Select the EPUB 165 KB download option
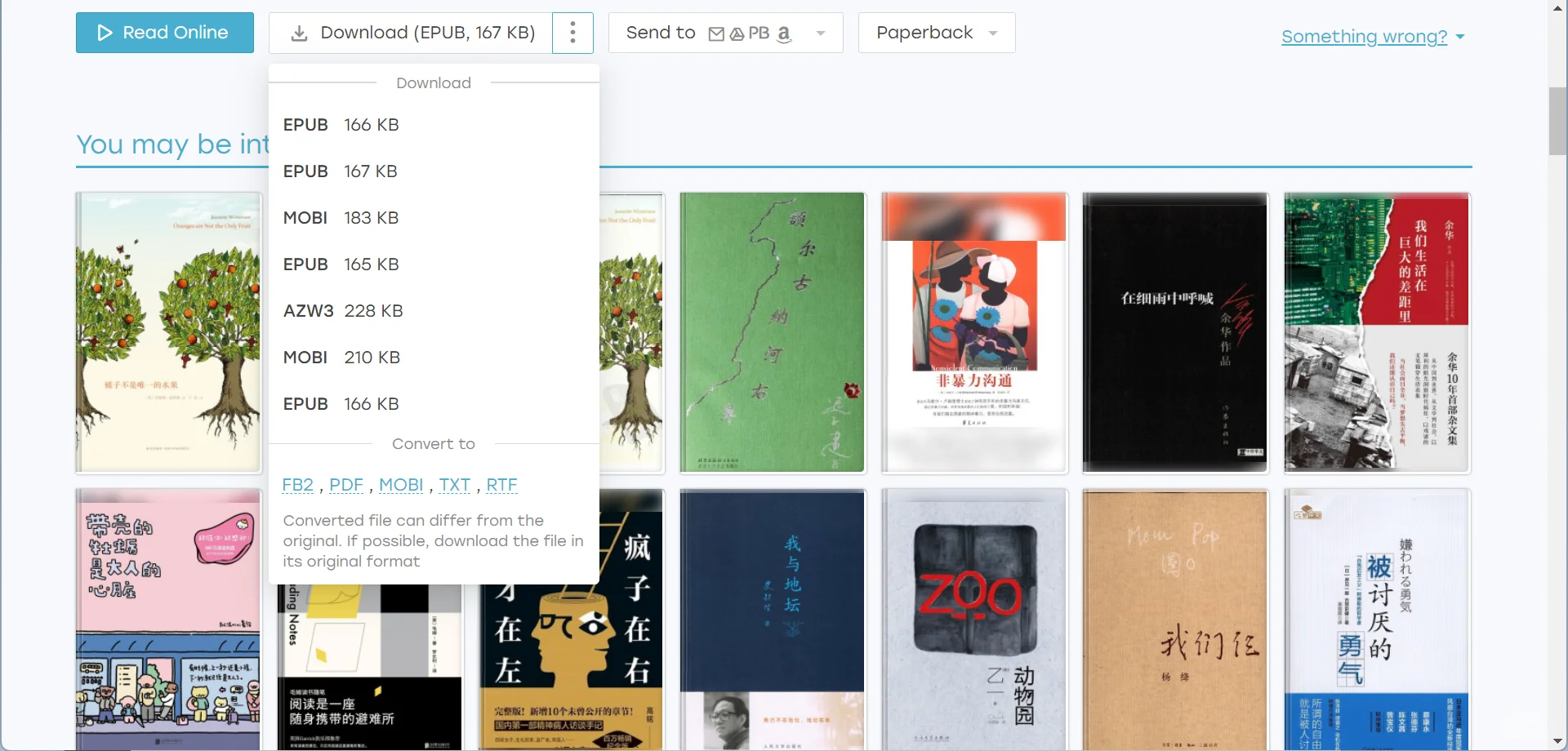This screenshot has height=751, width=1568. tap(434, 264)
